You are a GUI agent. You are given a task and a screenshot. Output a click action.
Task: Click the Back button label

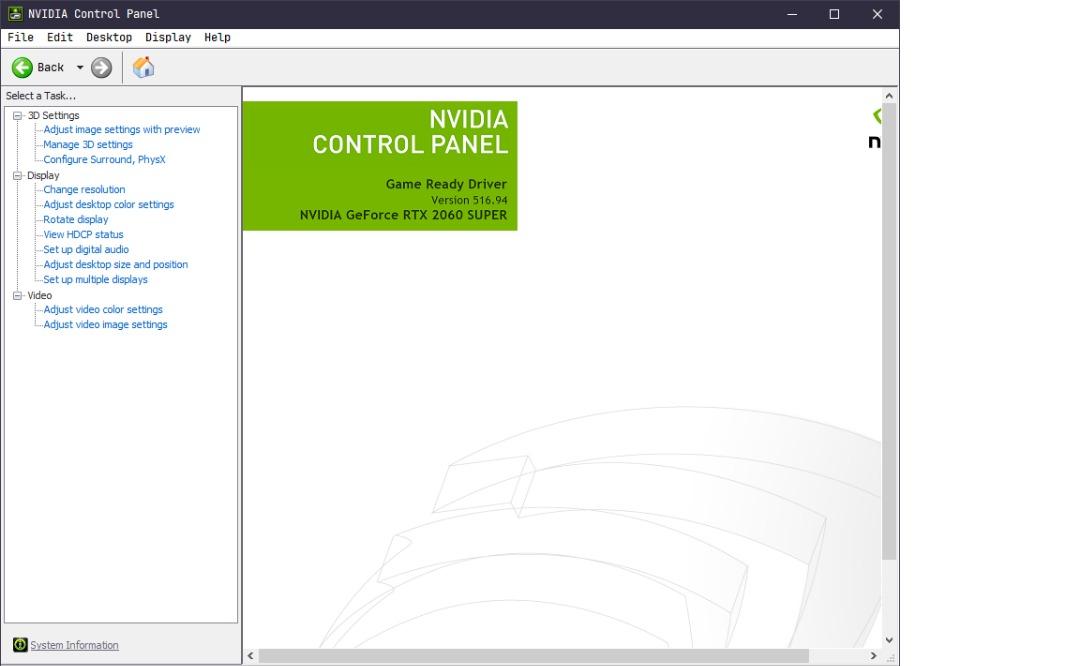click(50, 67)
